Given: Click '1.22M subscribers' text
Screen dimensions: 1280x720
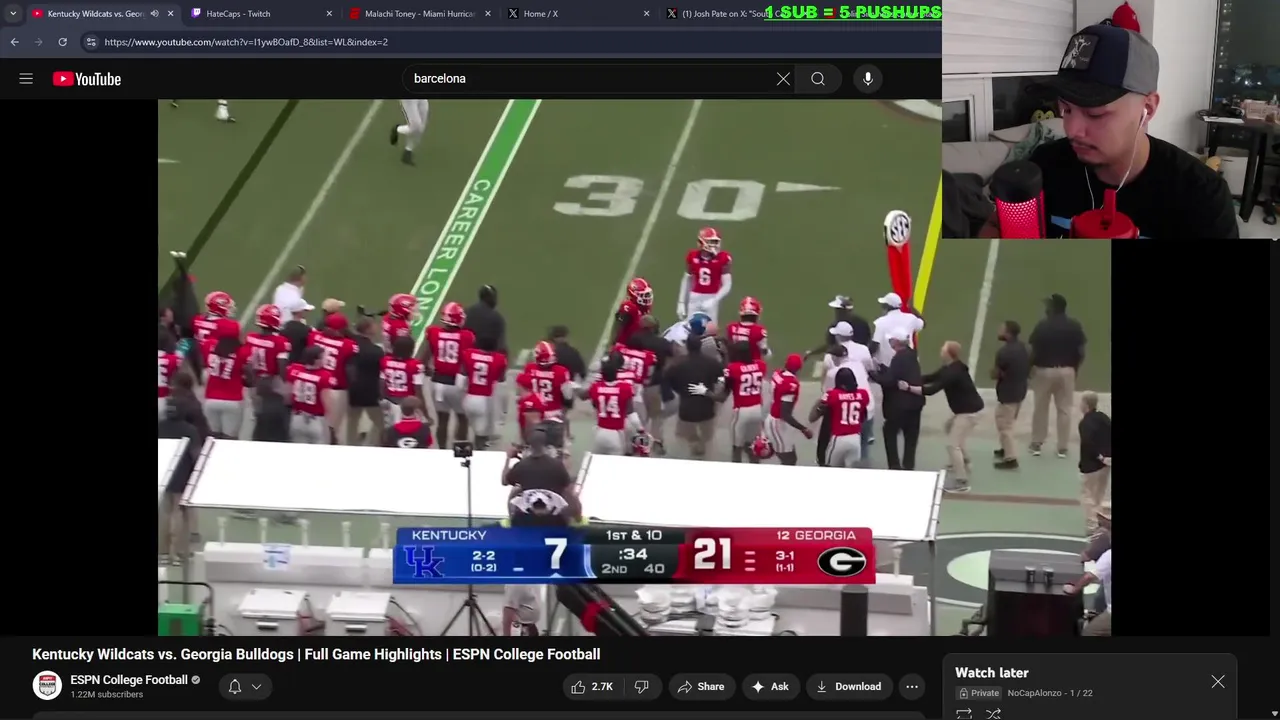Looking at the screenshot, I should coord(106,694).
